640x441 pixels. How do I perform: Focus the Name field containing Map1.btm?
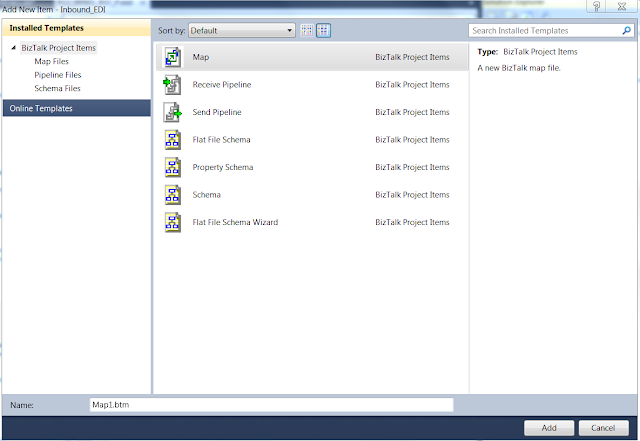coord(271,405)
